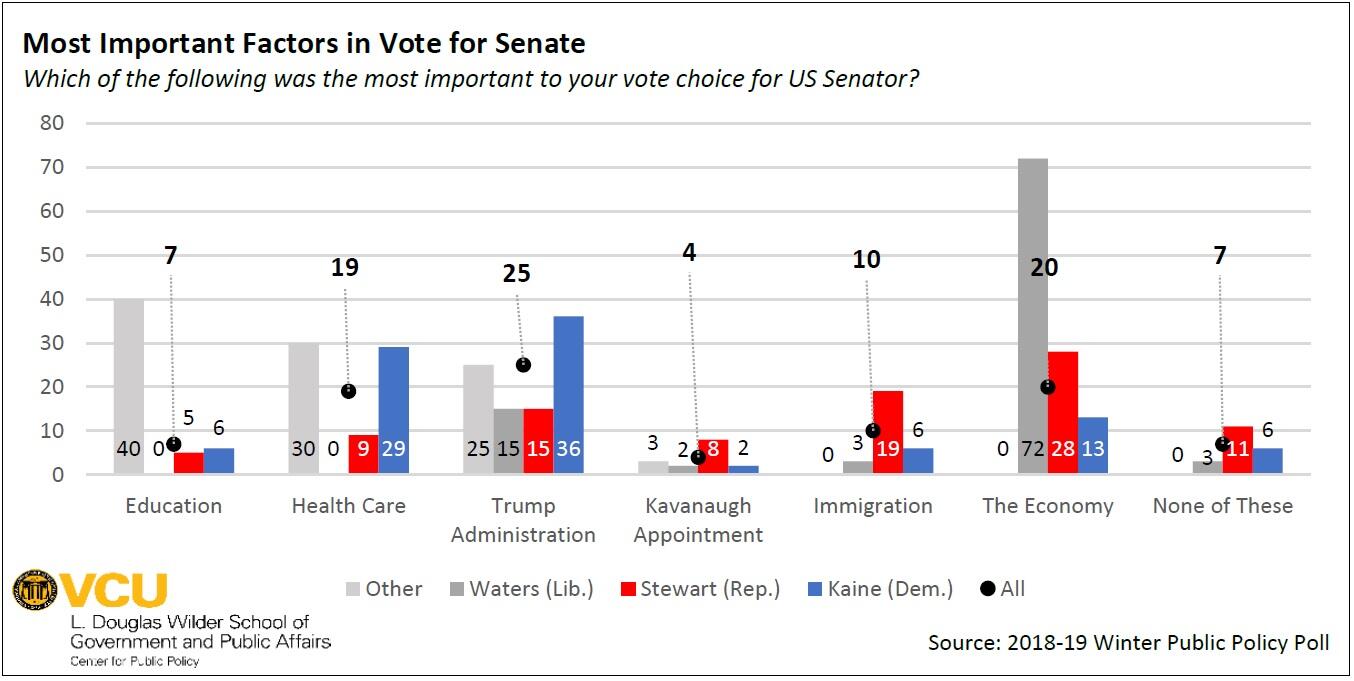Click the black All legend dot
Image resolution: width=1354 pixels, height=681 pixels.
(988, 589)
